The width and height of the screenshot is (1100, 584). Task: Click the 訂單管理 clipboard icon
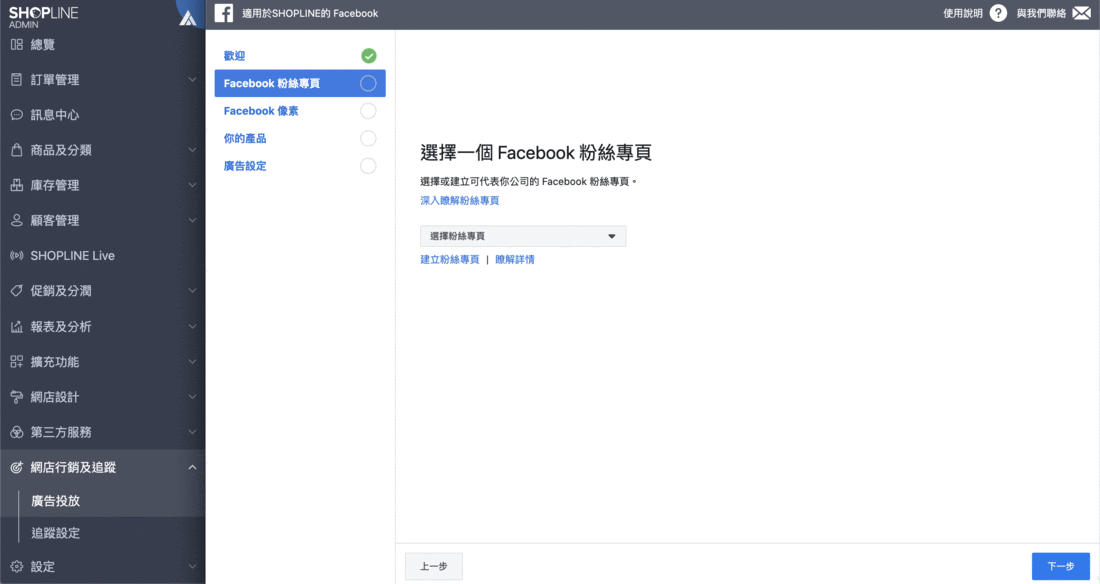click(17, 79)
